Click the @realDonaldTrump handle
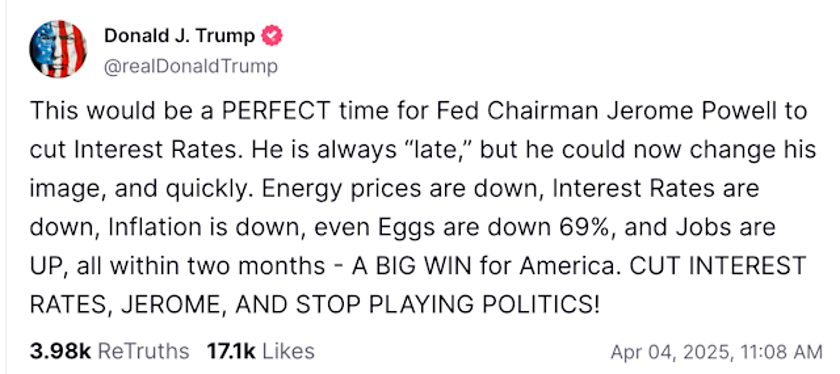 coord(191,67)
